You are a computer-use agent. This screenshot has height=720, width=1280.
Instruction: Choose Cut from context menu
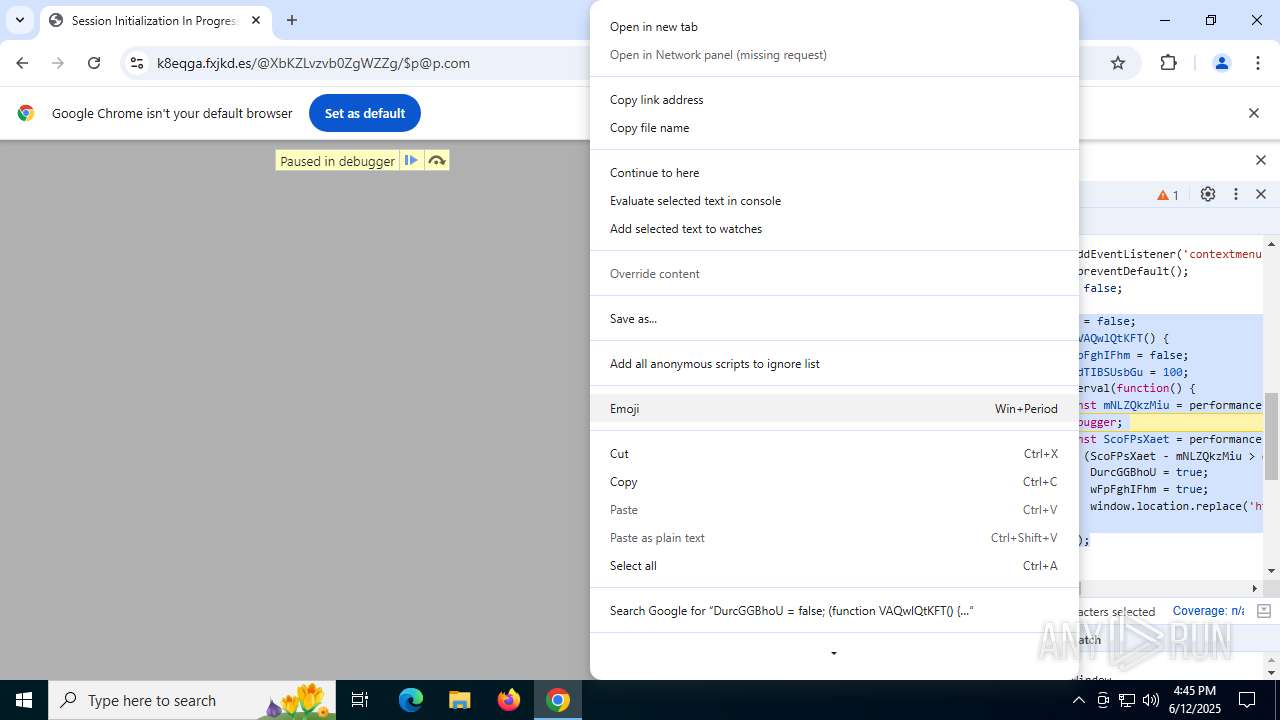point(834,454)
